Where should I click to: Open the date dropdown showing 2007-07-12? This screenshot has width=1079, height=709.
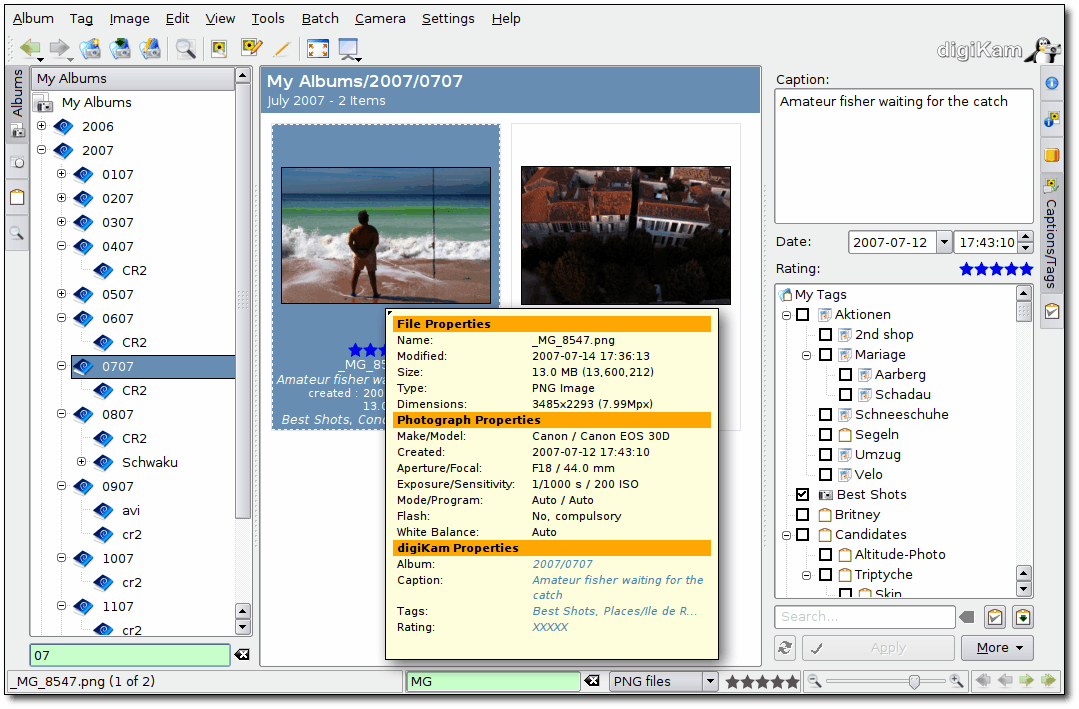click(x=944, y=242)
